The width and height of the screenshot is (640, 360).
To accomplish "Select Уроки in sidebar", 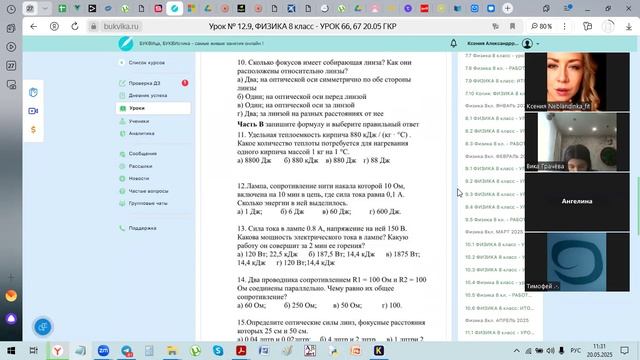I will [153, 108].
